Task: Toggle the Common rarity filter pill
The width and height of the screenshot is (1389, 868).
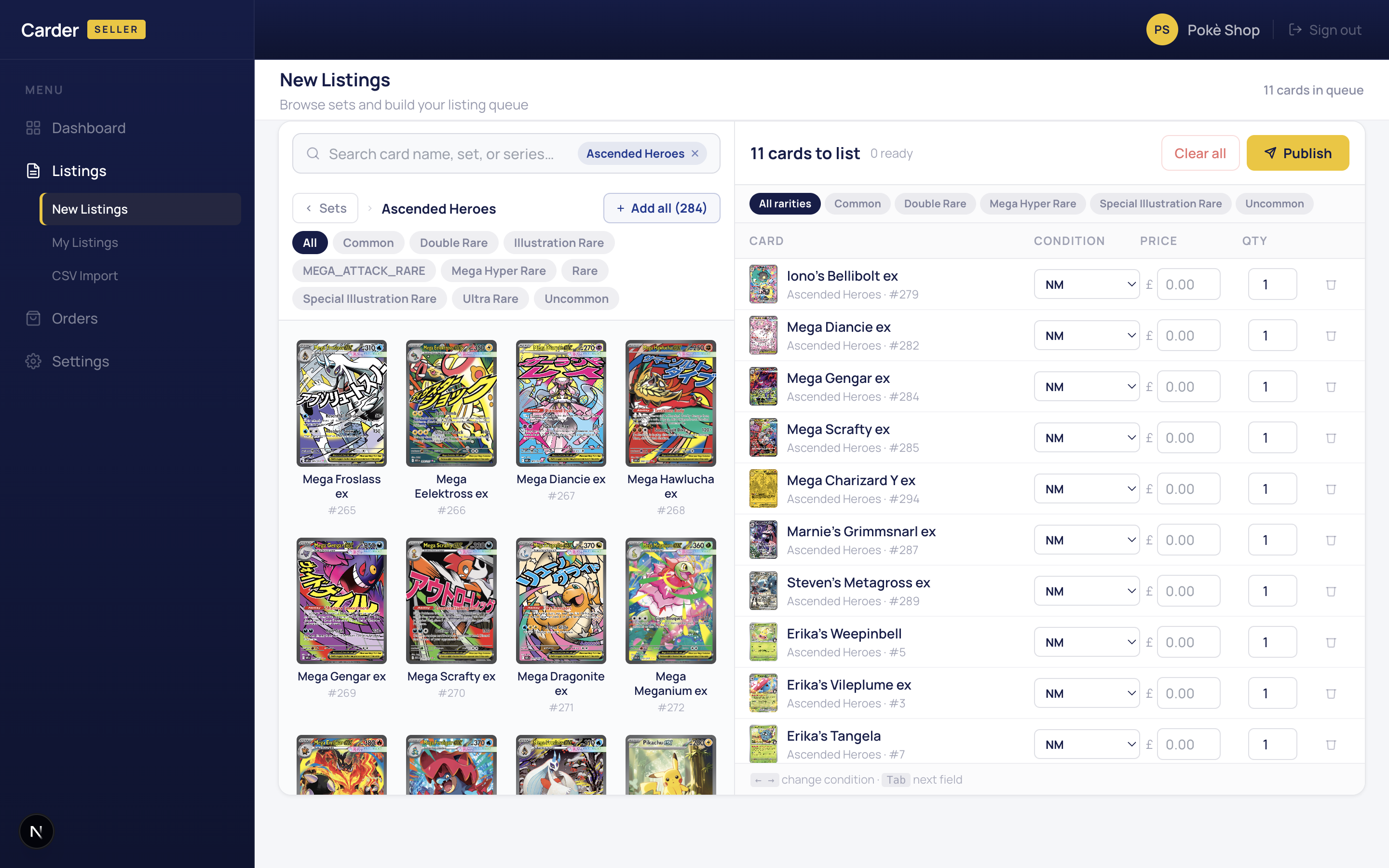Action: coord(368,242)
